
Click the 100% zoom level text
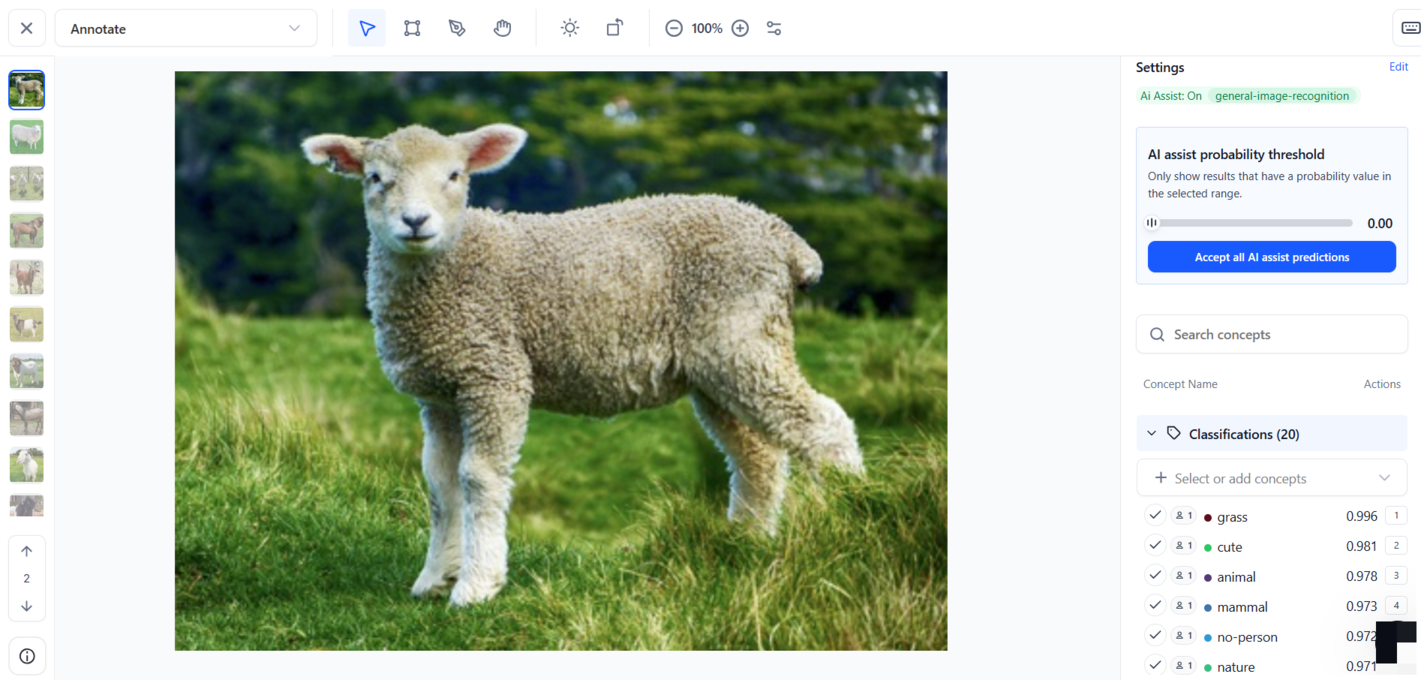click(707, 28)
